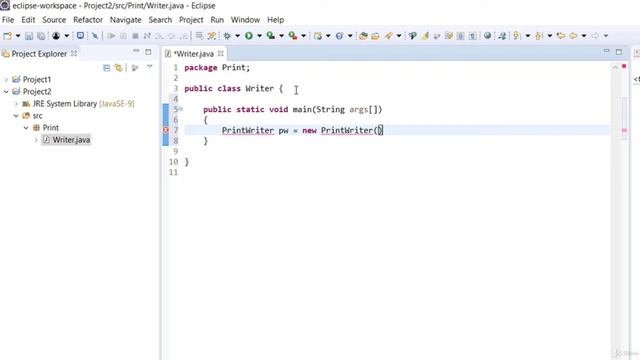The height and width of the screenshot is (360, 640).
Task: Open the Source menu
Action: coord(54,20)
